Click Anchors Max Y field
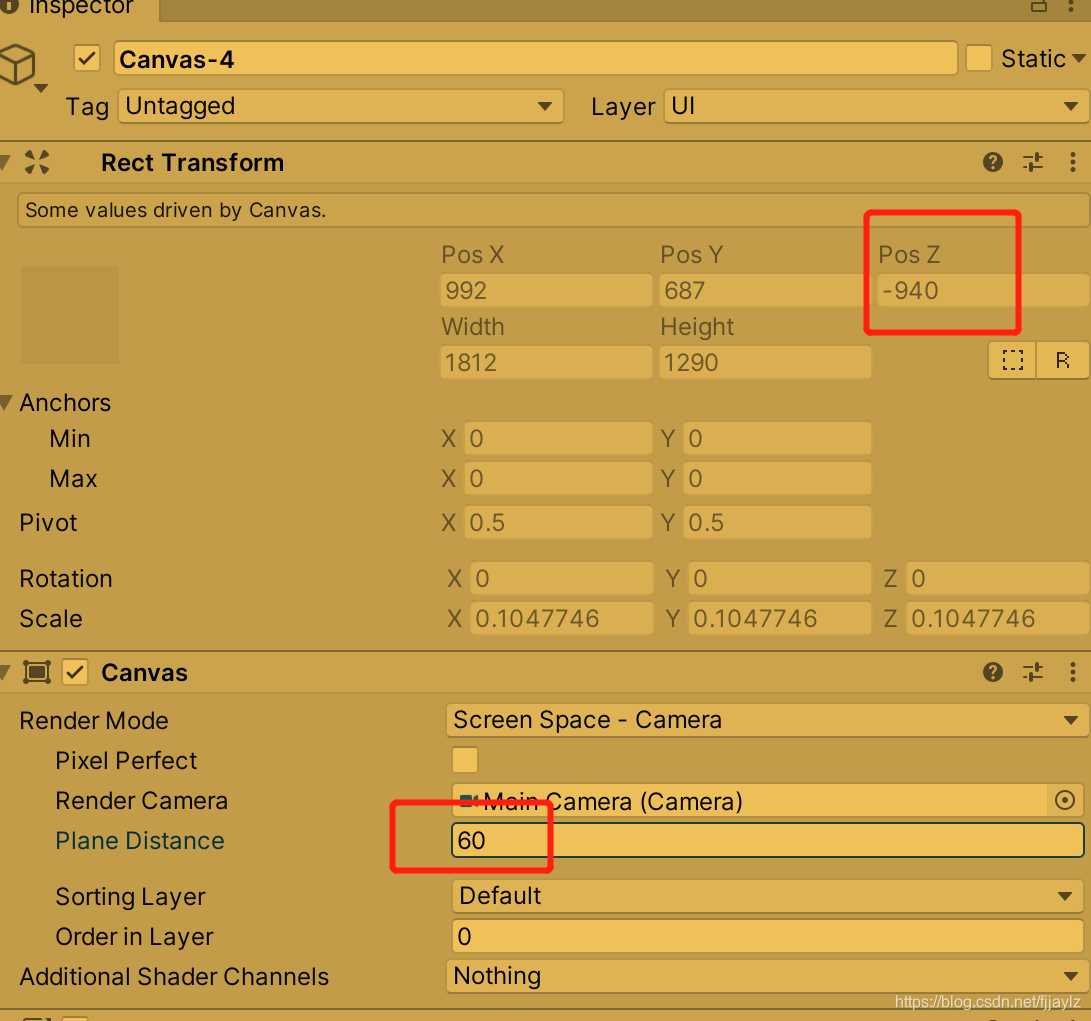1091x1021 pixels. pyautogui.click(x=777, y=479)
